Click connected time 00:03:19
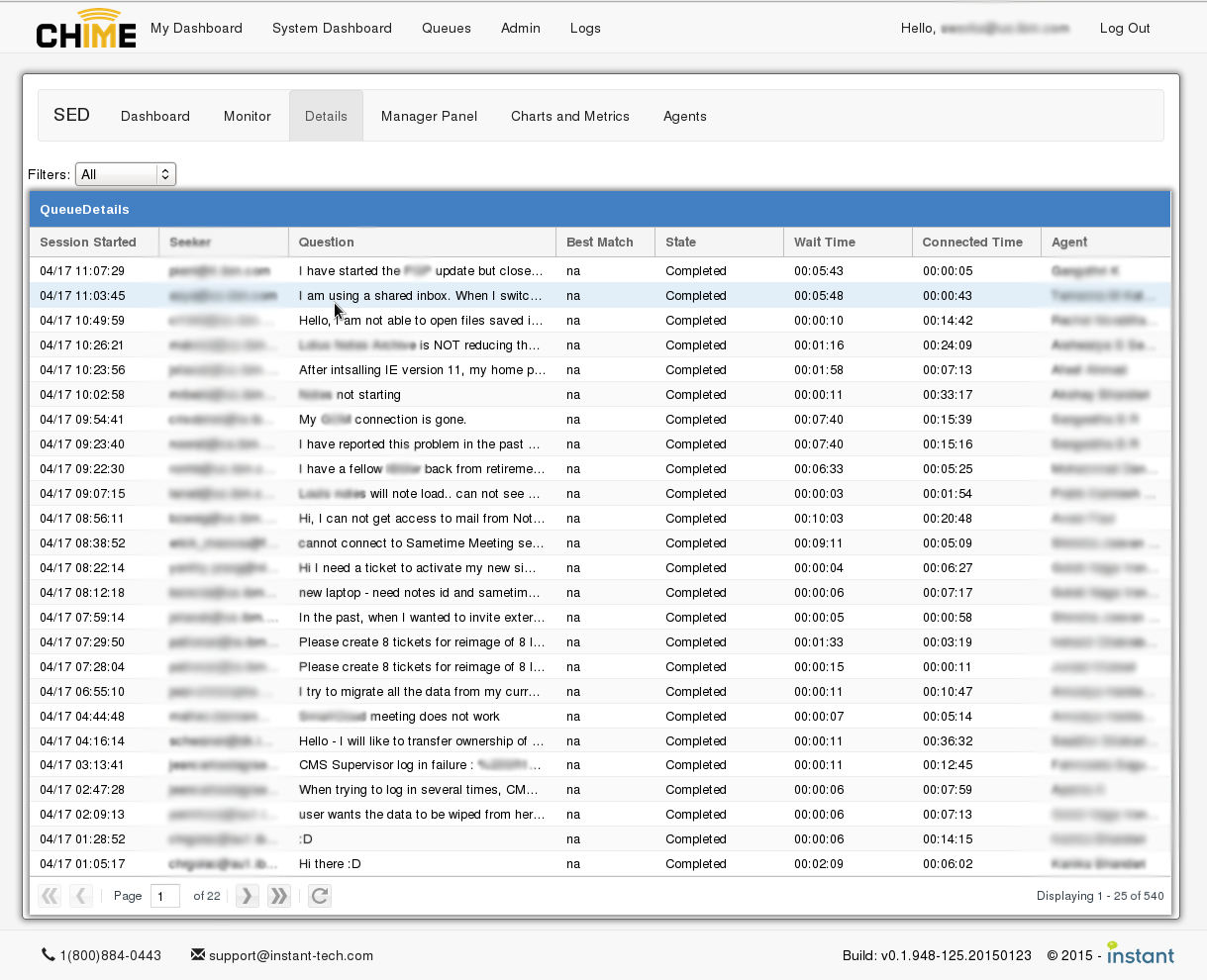 (x=948, y=642)
